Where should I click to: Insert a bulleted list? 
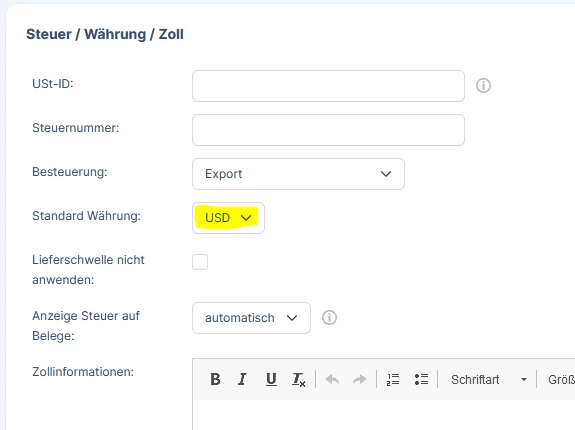coord(421,379)
